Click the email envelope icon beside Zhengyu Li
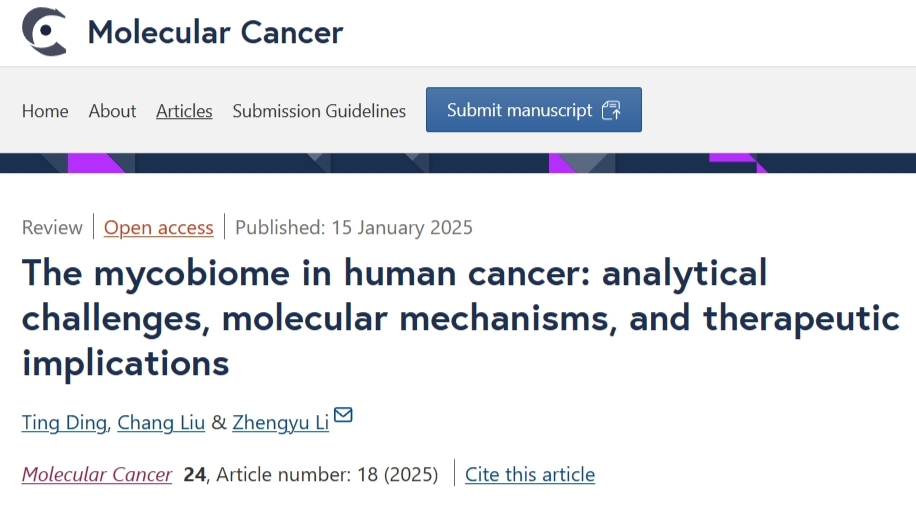The width and height of the screenshot is (916, 506). pyautogui.click(x=343, y=414)
